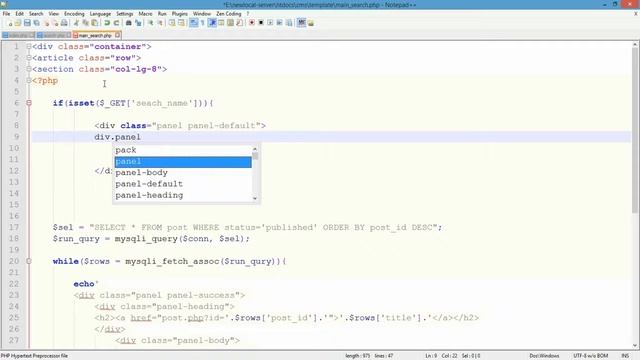Click the 'echo' keyword on line 22
The width and height of the screenshot is (640, 360).
point(84,284)
